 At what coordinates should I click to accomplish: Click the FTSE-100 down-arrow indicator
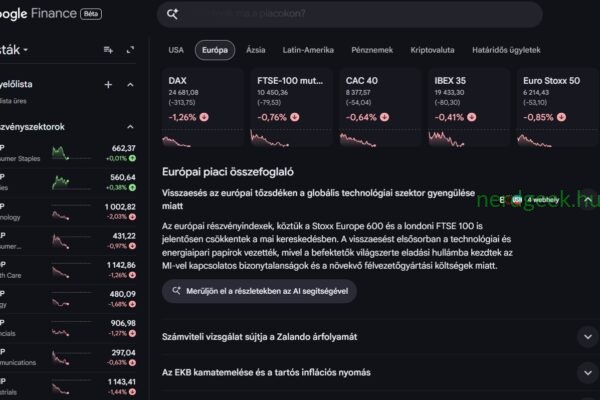click(295, 117)
